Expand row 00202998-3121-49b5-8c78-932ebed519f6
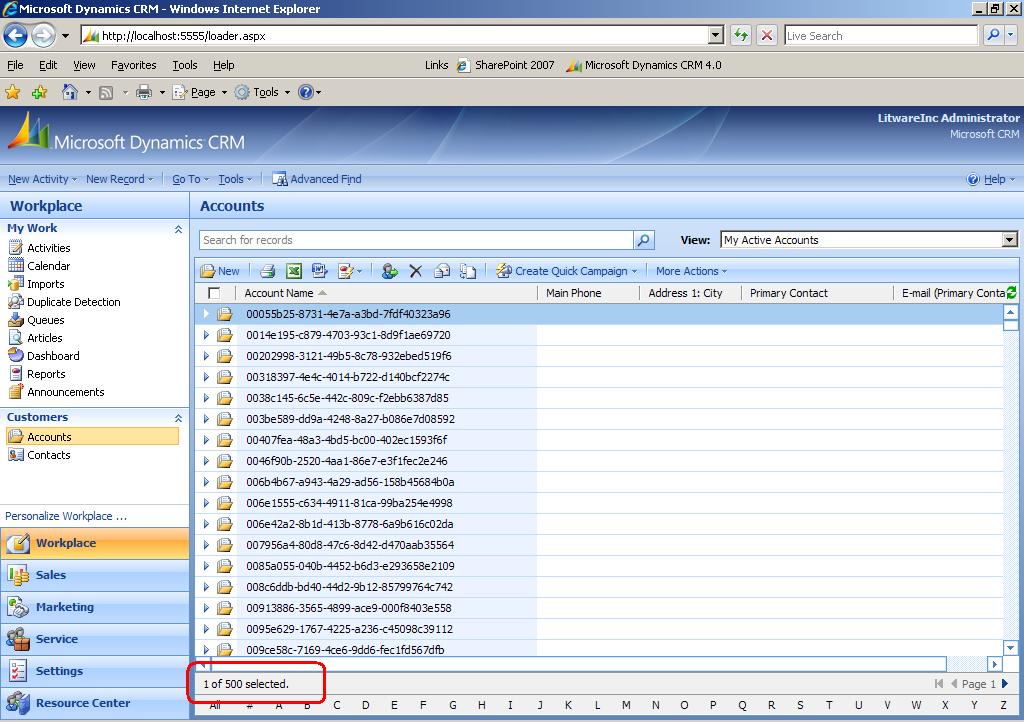Image resolution: width=1024 pixels, height=722 pixels. click(206, 356)
